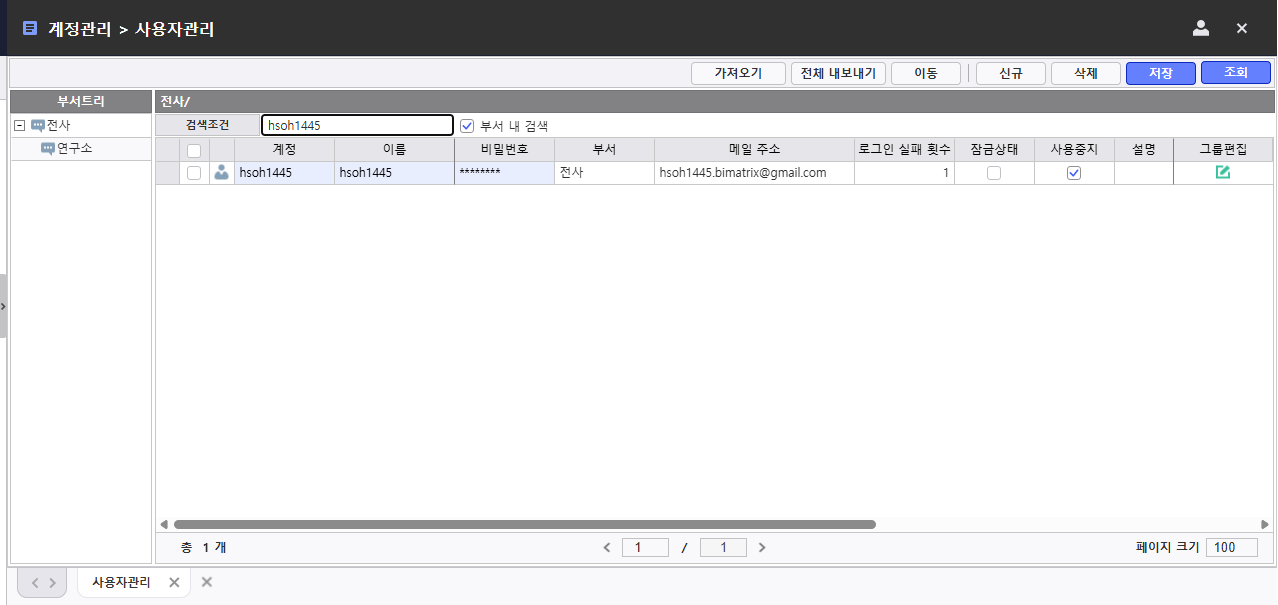Select the hsoh1445 row checkbox
The image size is (1278, 605).
[194, 173]
